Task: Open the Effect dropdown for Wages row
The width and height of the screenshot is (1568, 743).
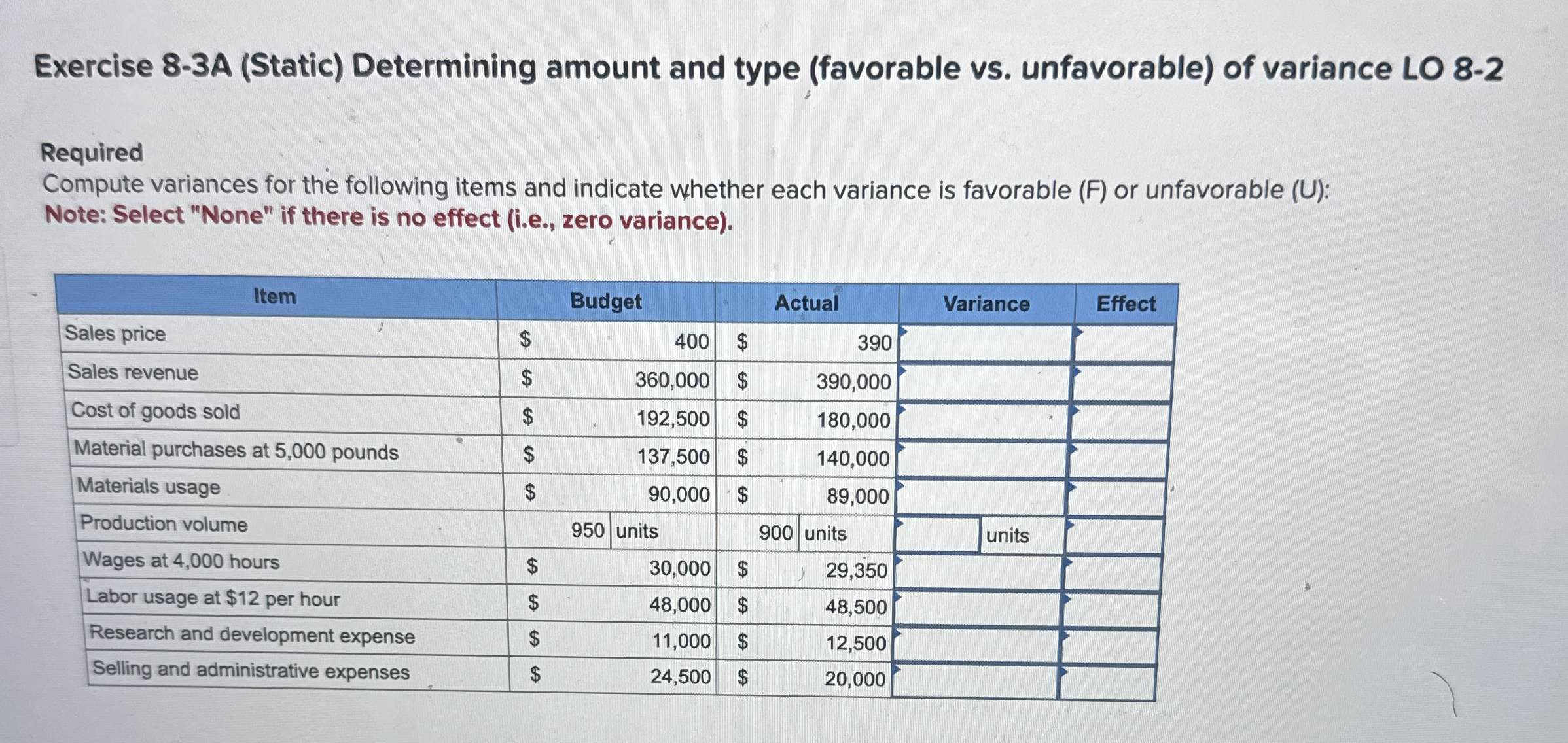Action: point(1122,570)
